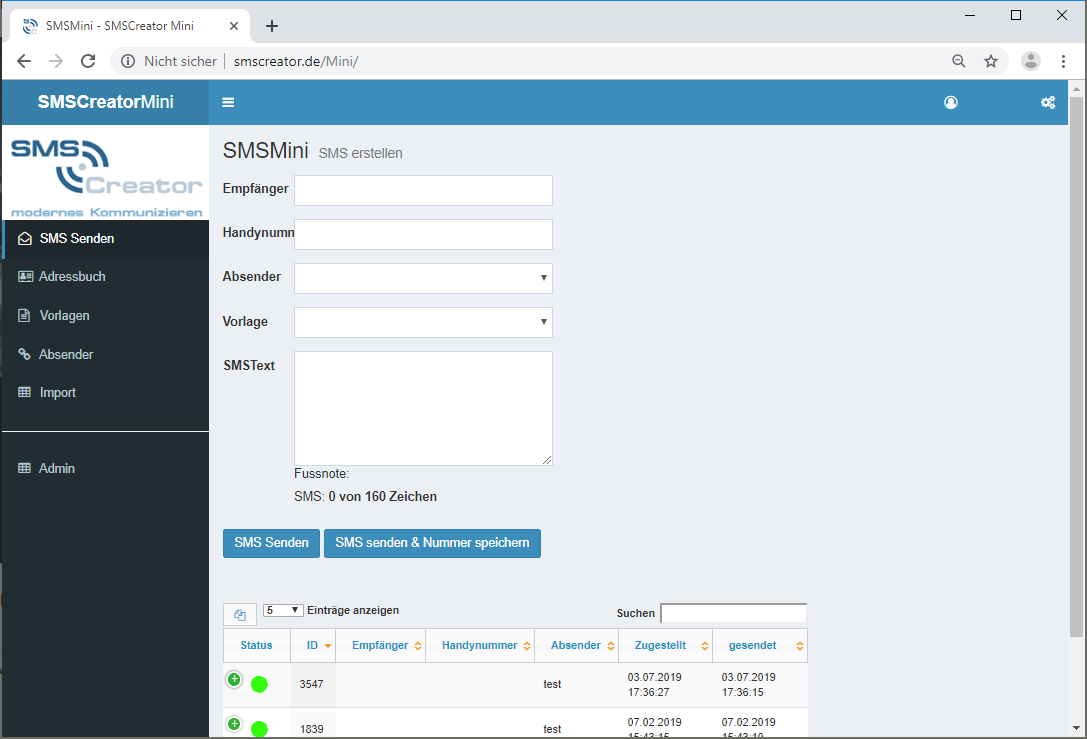The width and height of the screenshot is (1087, 739).
Task: Sort table by ID column
Action: tap(313, 645)
